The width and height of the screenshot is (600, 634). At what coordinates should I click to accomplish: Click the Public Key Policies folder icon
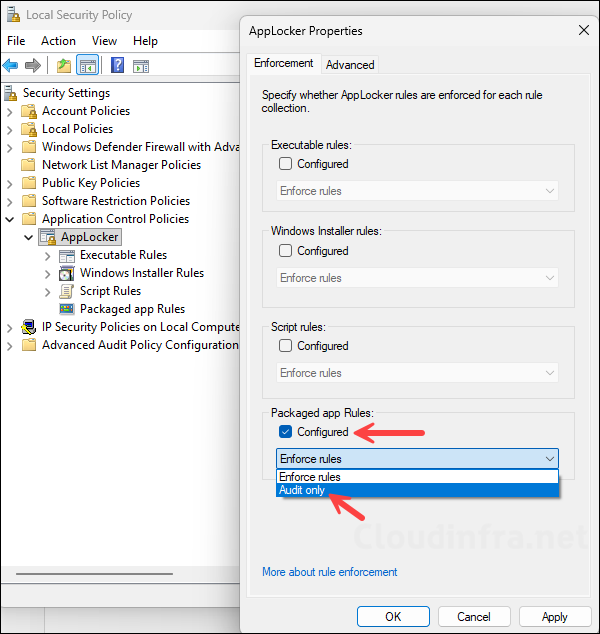(x=28, y=183)
